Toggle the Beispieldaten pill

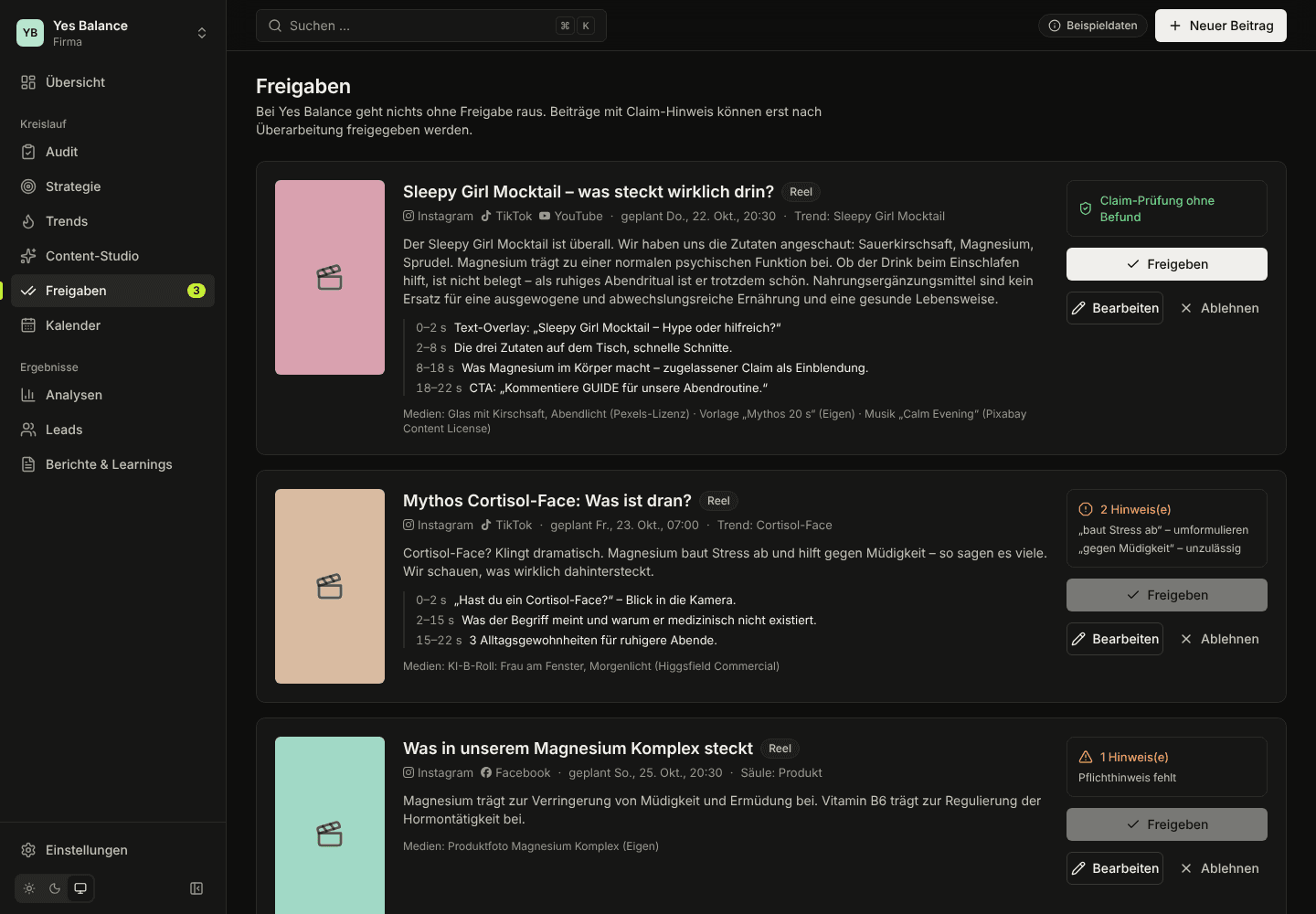(1093, 26)
